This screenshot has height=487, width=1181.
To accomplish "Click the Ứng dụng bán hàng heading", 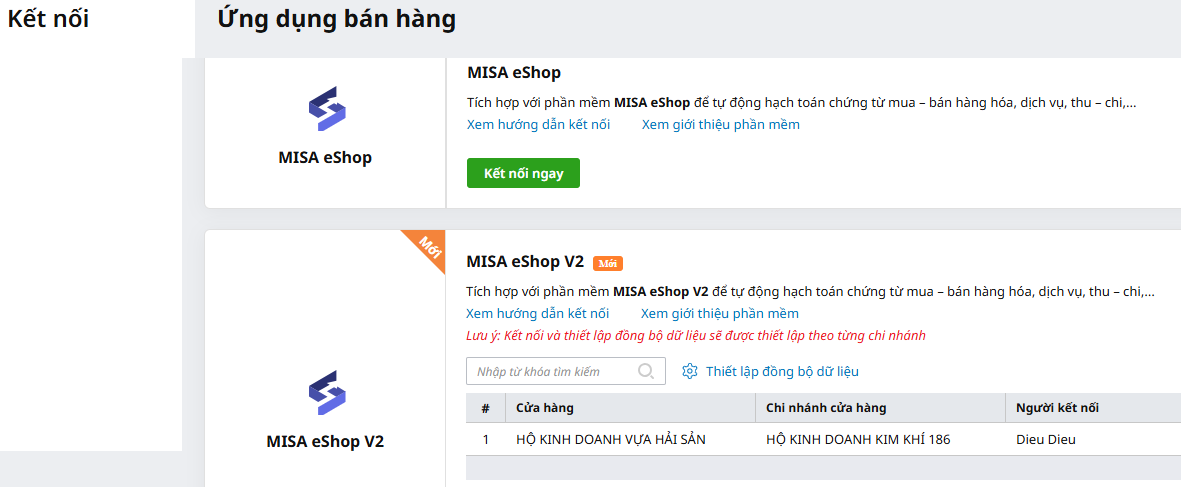I will [337, 20].
